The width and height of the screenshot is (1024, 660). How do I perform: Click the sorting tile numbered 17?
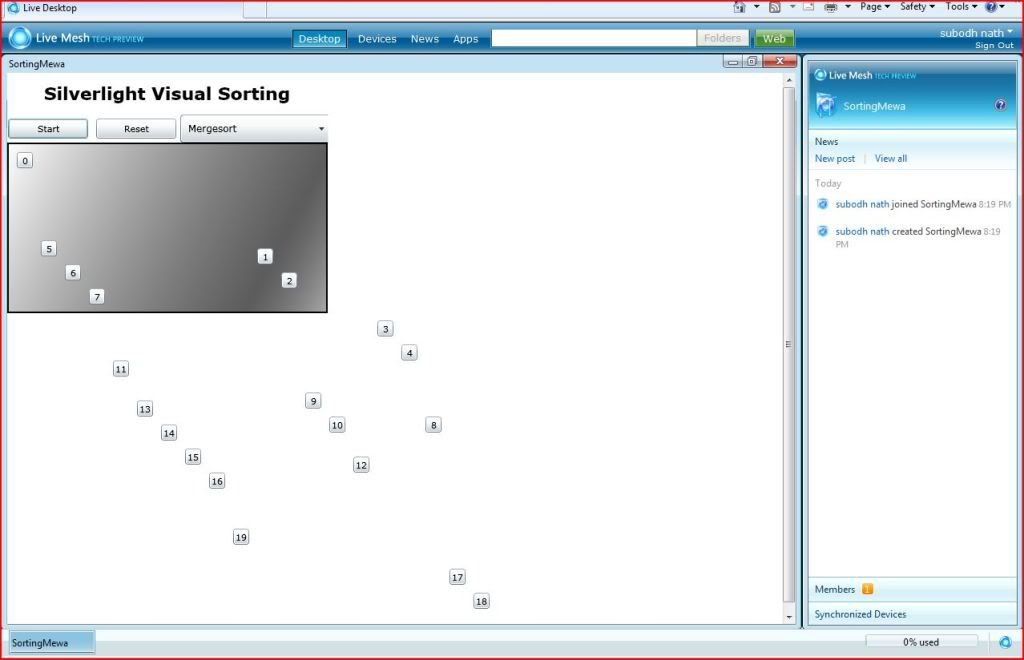(x=458, y=577)
